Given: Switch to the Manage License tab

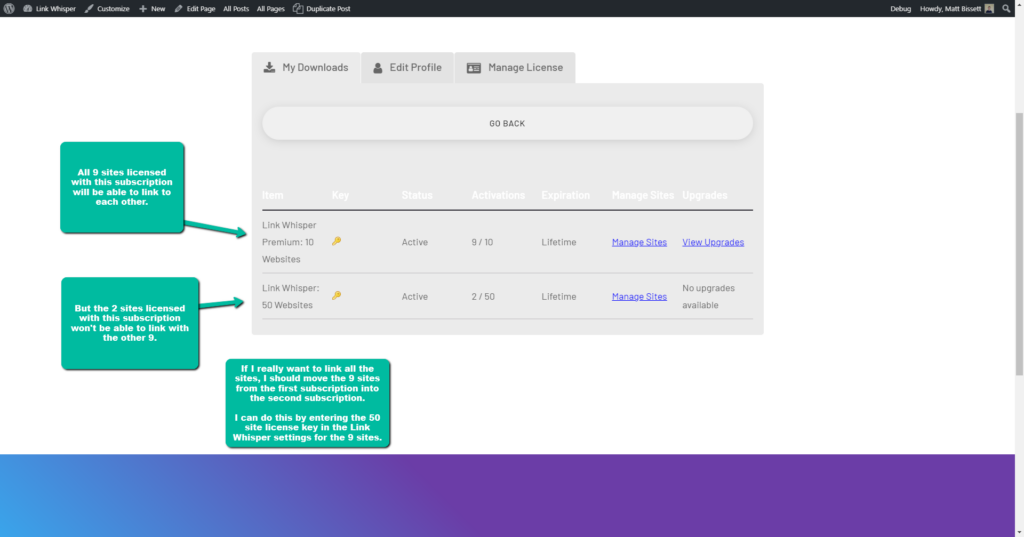Looking at the screenshot, I should (x=515, y=67).
